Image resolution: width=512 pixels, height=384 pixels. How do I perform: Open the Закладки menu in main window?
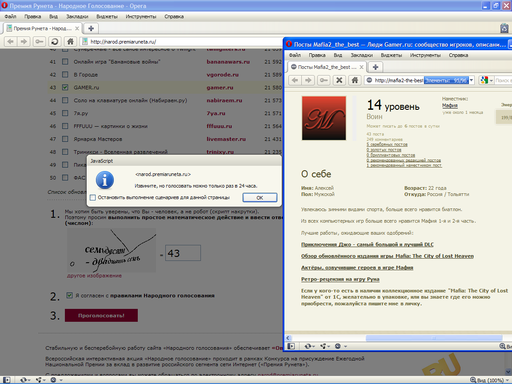77,16
